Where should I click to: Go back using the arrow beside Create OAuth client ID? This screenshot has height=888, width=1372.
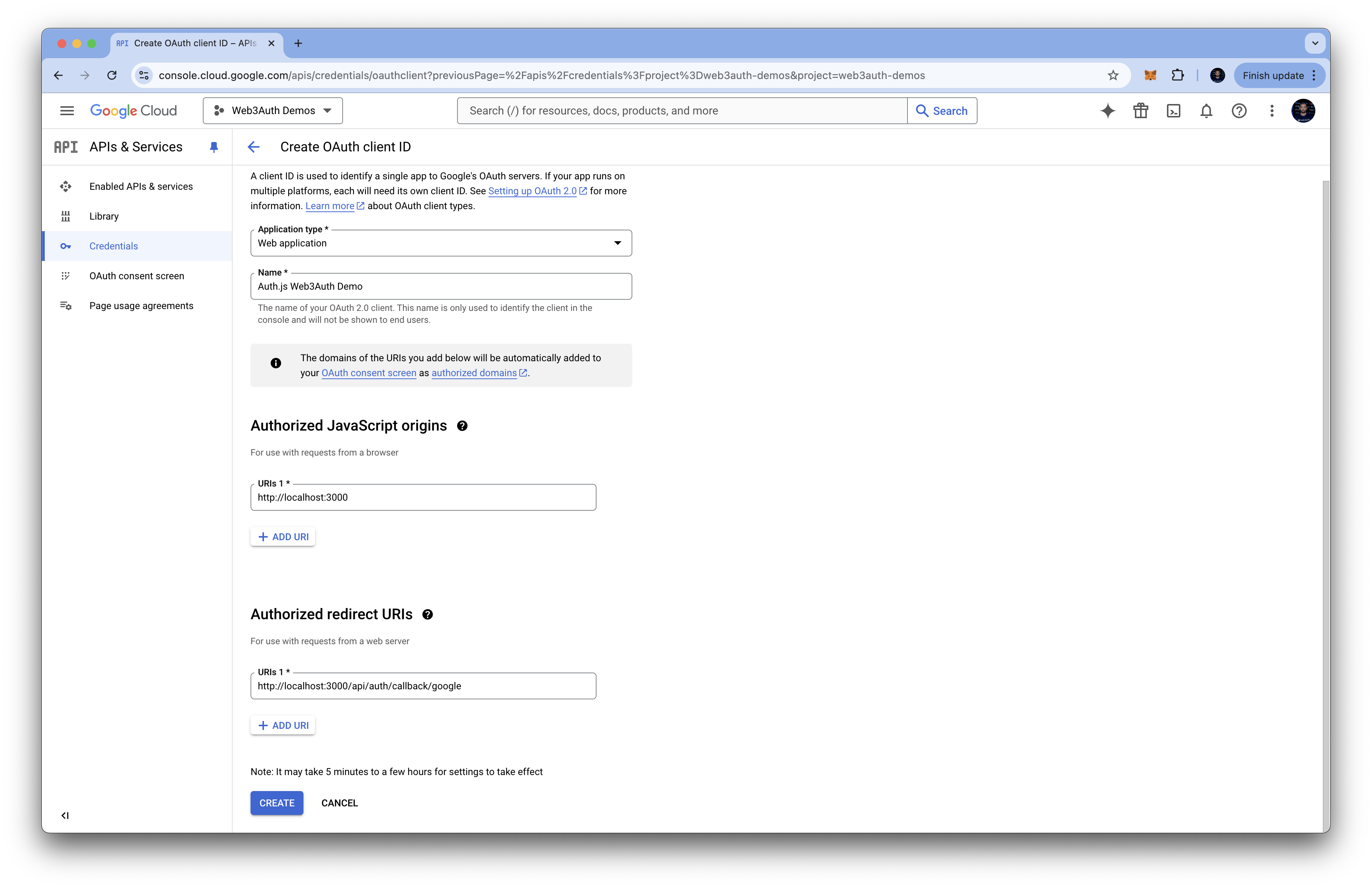(x=254, y=147)
